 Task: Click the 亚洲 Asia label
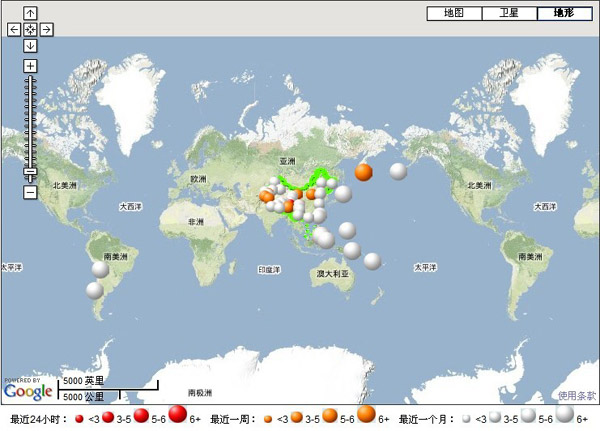[287, 161]
